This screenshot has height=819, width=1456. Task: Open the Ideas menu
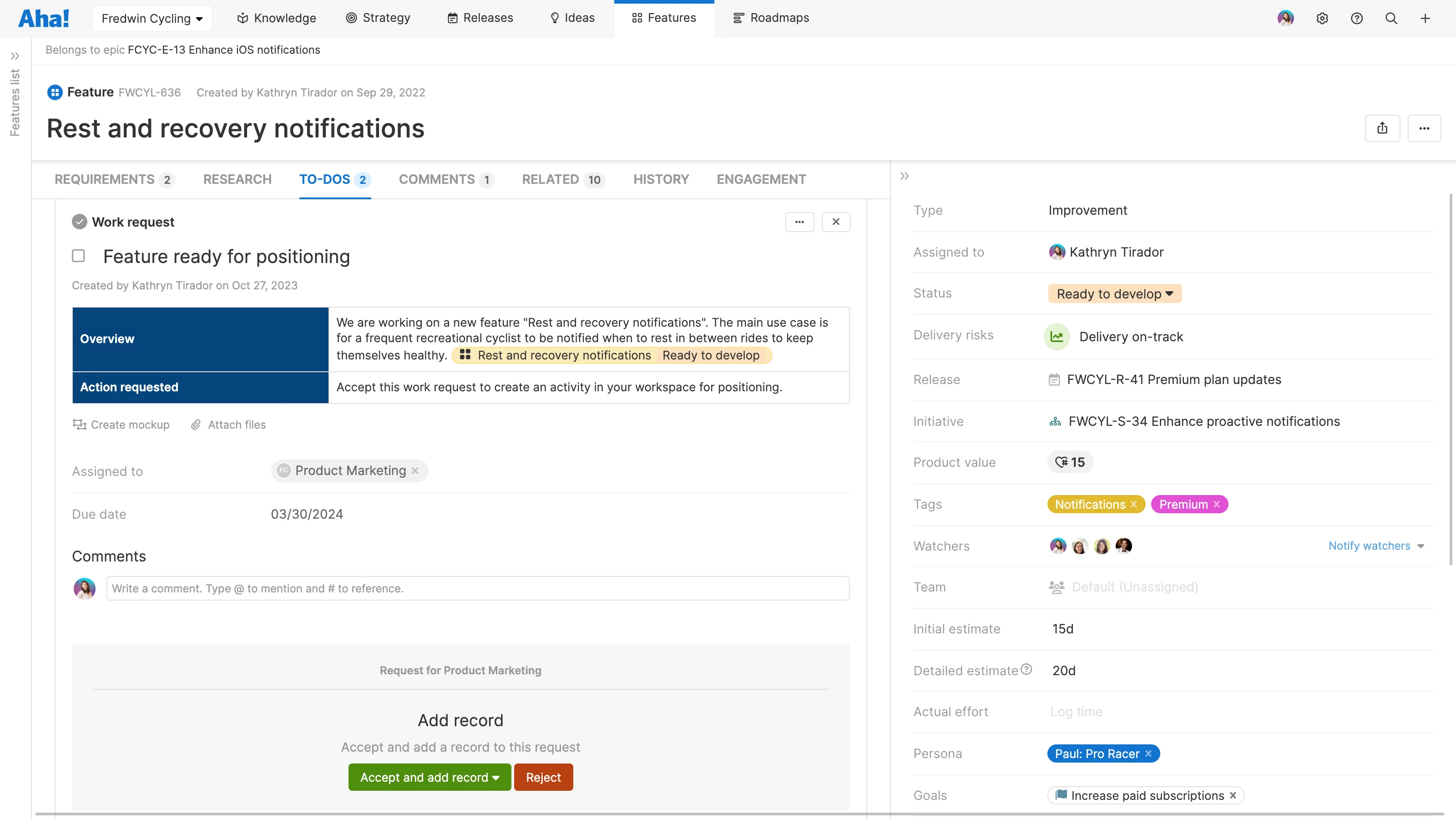pyautogui.click(x=572, y=18)
